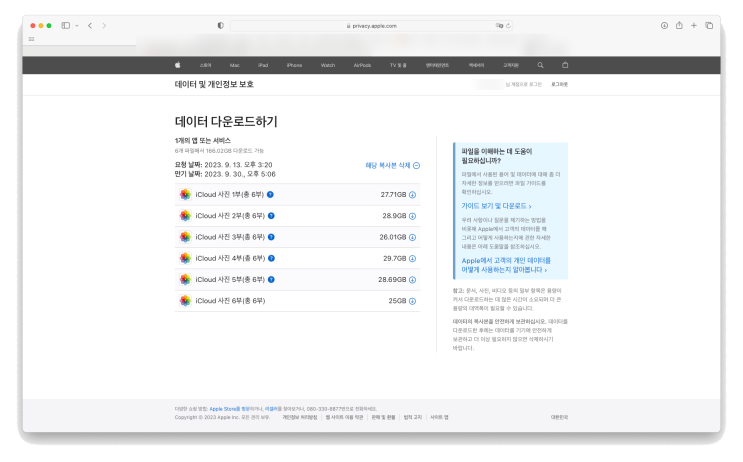Image resolution: width=743 pixels, height=462 pixels.
Task: Open 법적 고지 footer link
Action: (x=412, y=417)
